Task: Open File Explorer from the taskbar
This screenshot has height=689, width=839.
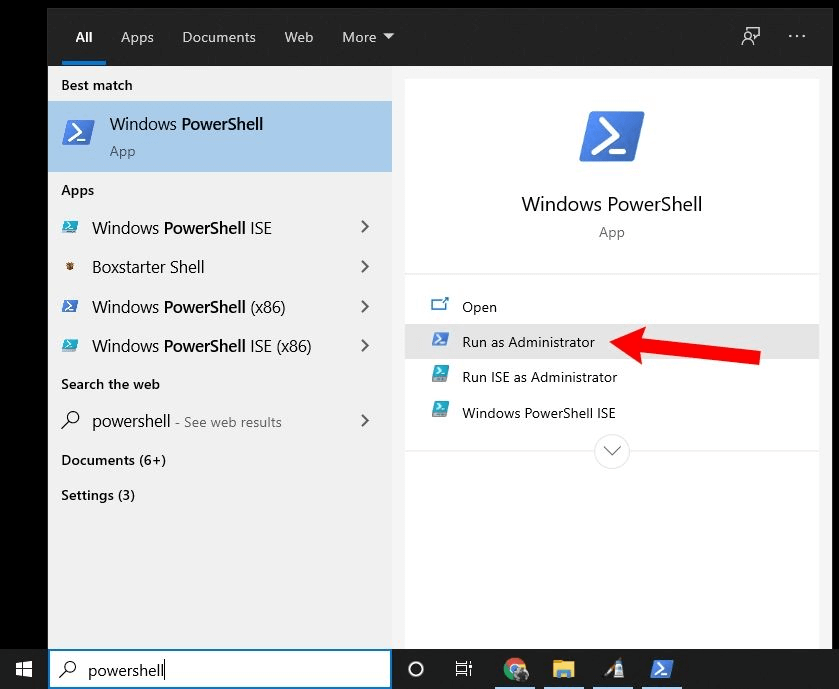Action: pyautogui.click(x=564, y=669)
